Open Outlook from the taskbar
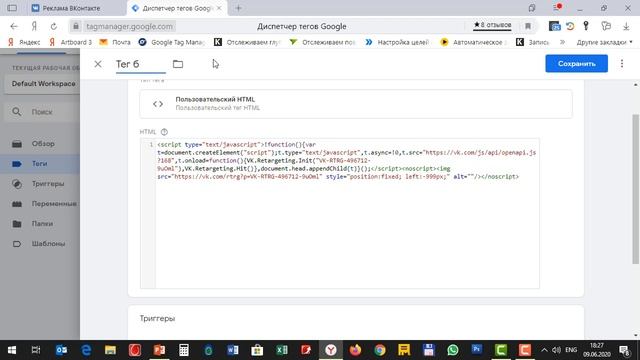Viewport: 640px width, 360px height. pyautogui.click(x=61, y=350)
